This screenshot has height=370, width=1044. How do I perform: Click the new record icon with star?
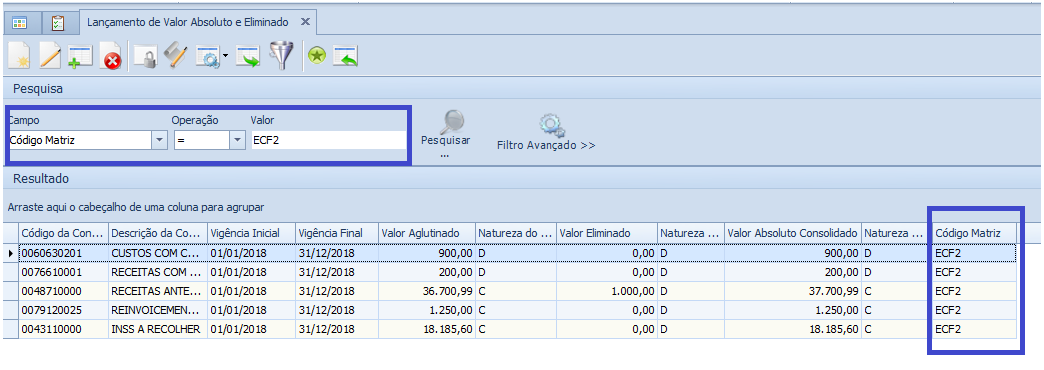19,55
